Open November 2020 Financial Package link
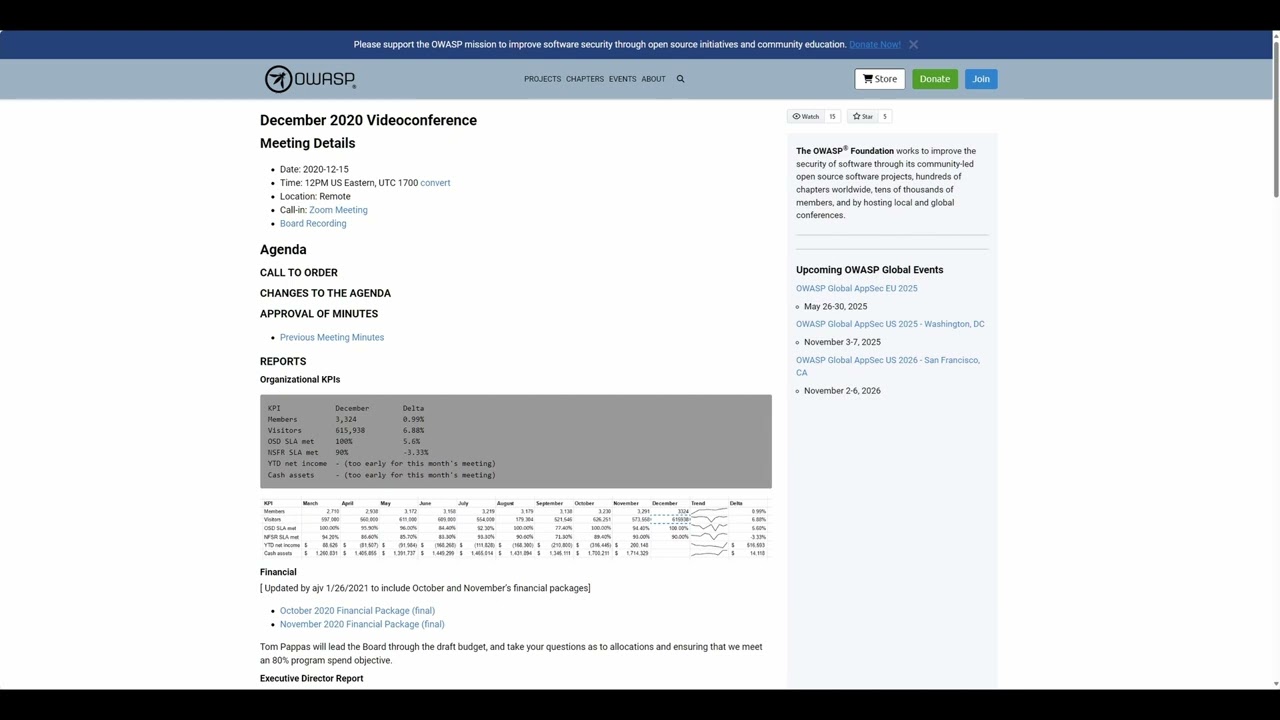 coord(362,624)
